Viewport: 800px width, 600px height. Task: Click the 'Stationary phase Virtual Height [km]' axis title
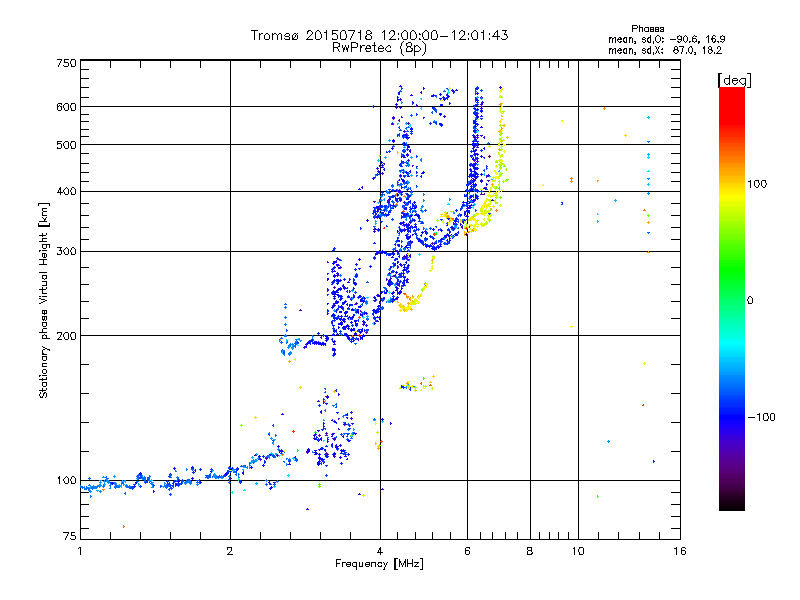(44, 300)
